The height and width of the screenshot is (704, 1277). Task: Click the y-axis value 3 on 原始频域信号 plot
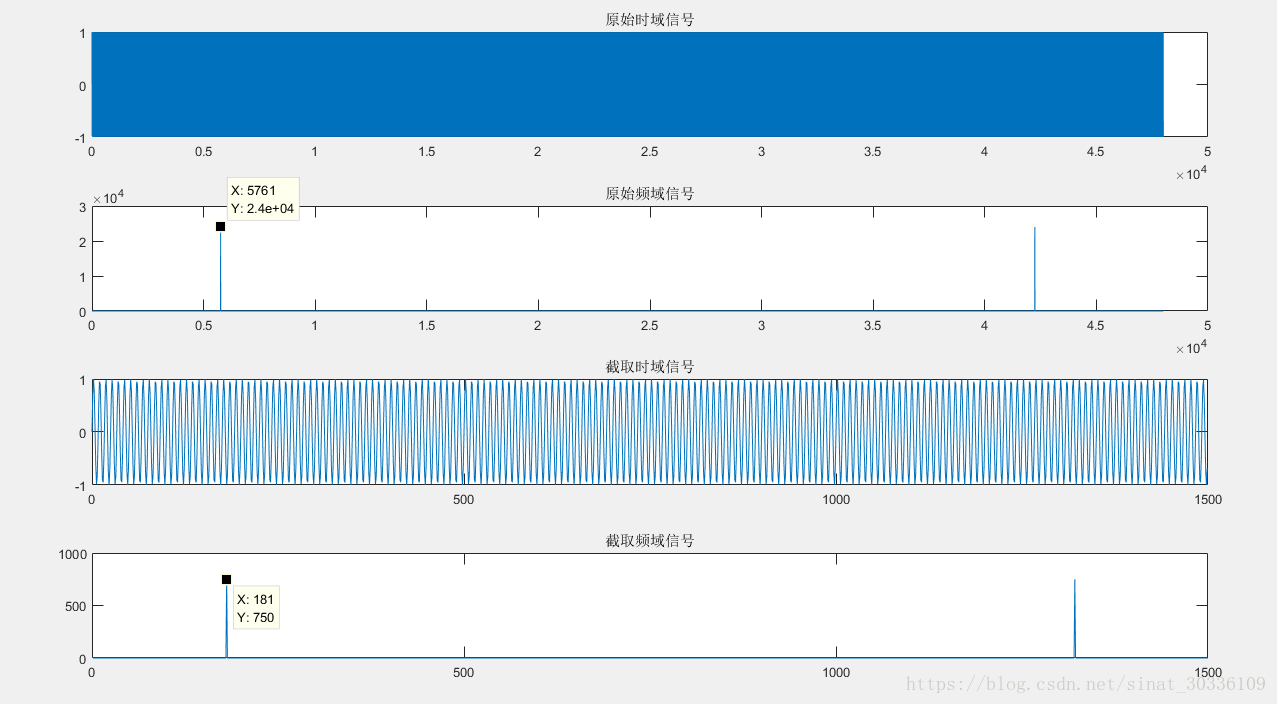point(81,207)
